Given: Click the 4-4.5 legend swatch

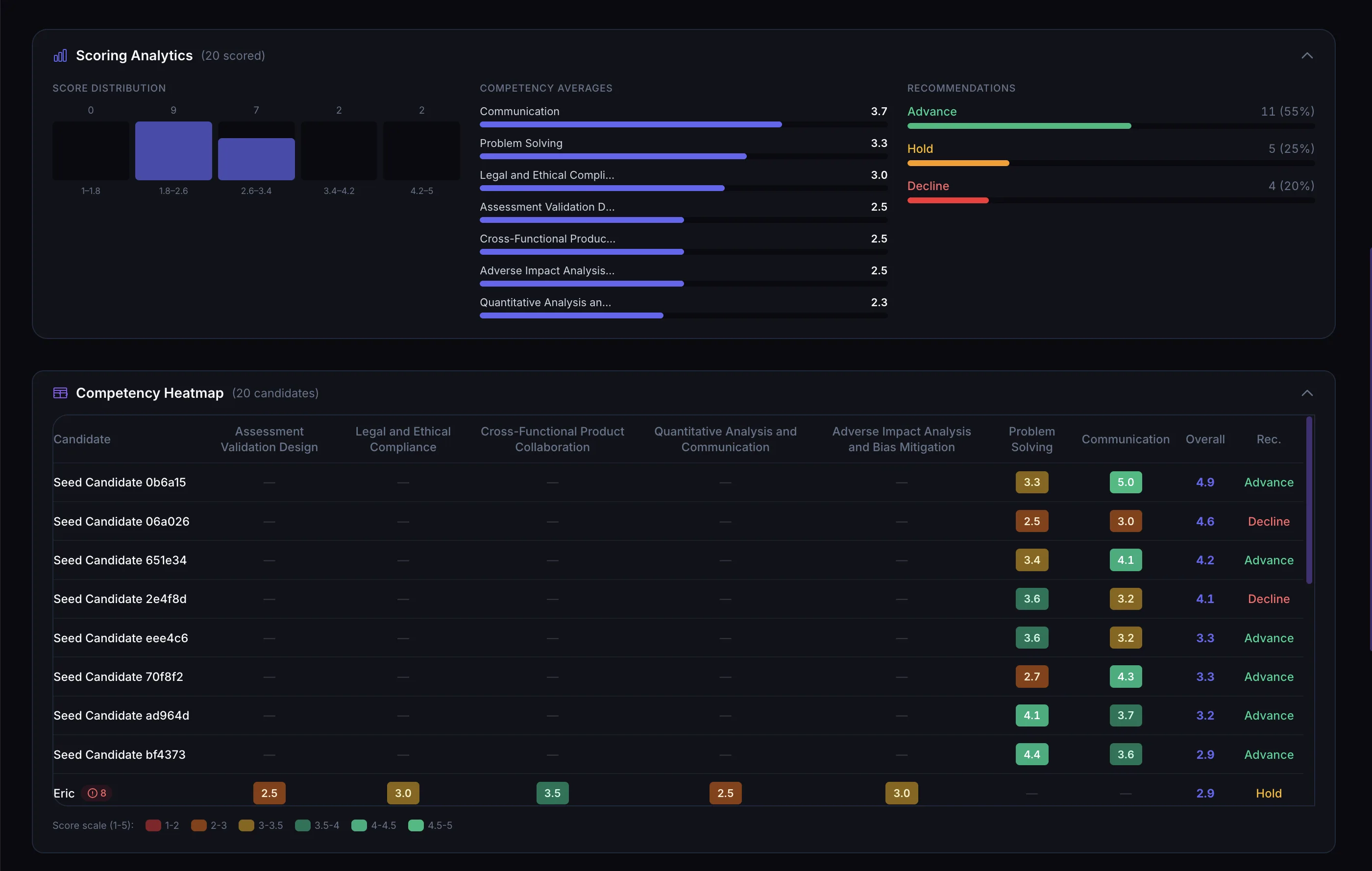Looking at the screenshot, I should (359, 825).
